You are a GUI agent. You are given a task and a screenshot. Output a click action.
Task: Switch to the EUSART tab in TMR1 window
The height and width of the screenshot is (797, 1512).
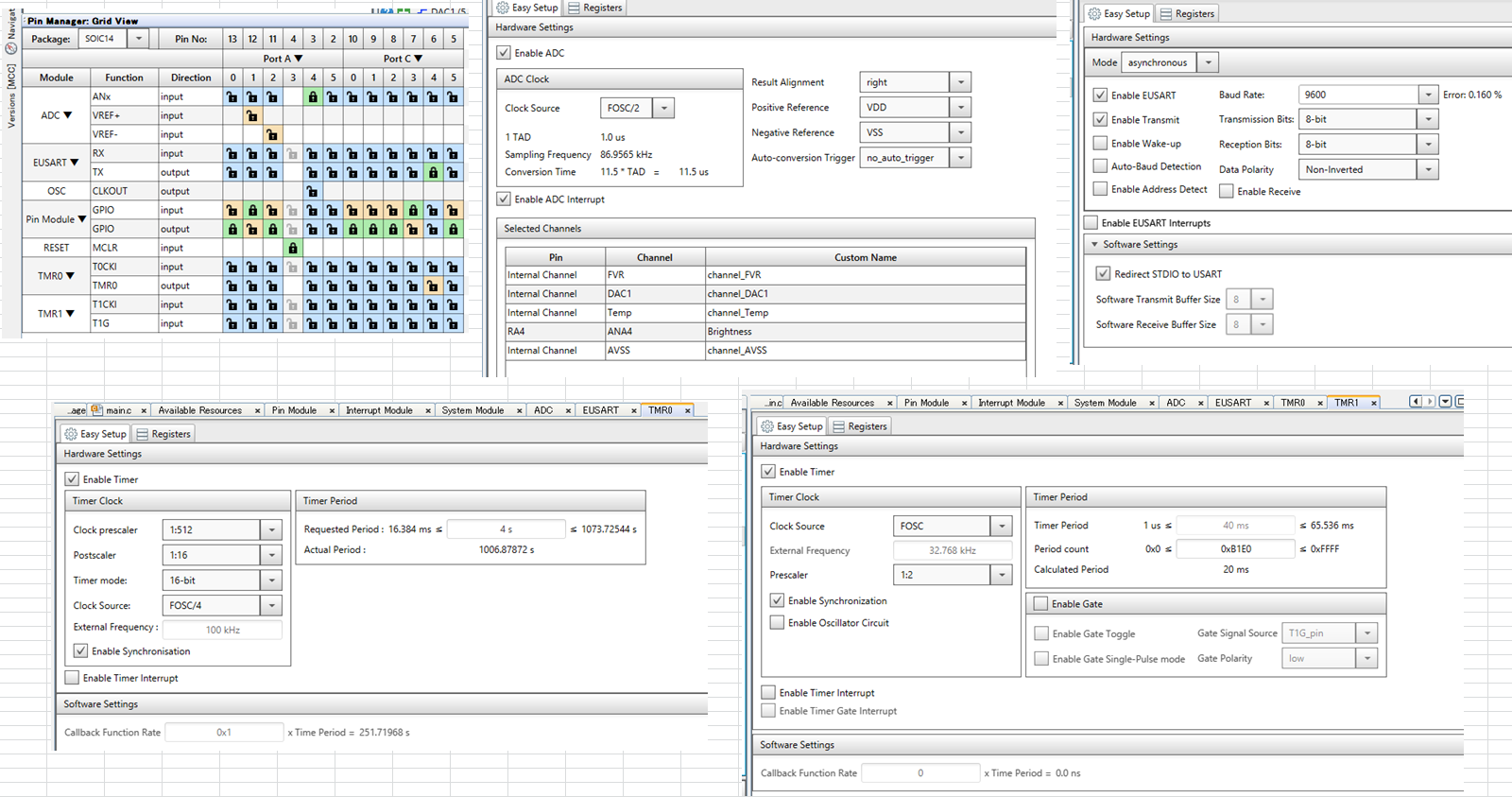point(1232,403)
